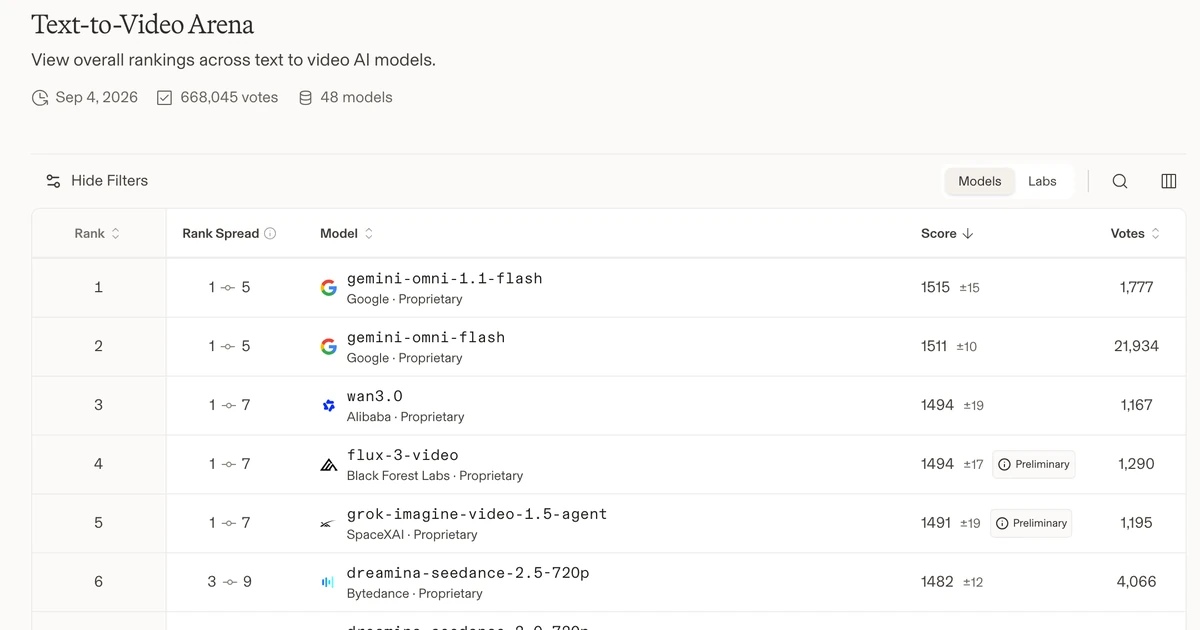Sort table by Votes column
1200x630 pixels.
(x=1136, y=233)
